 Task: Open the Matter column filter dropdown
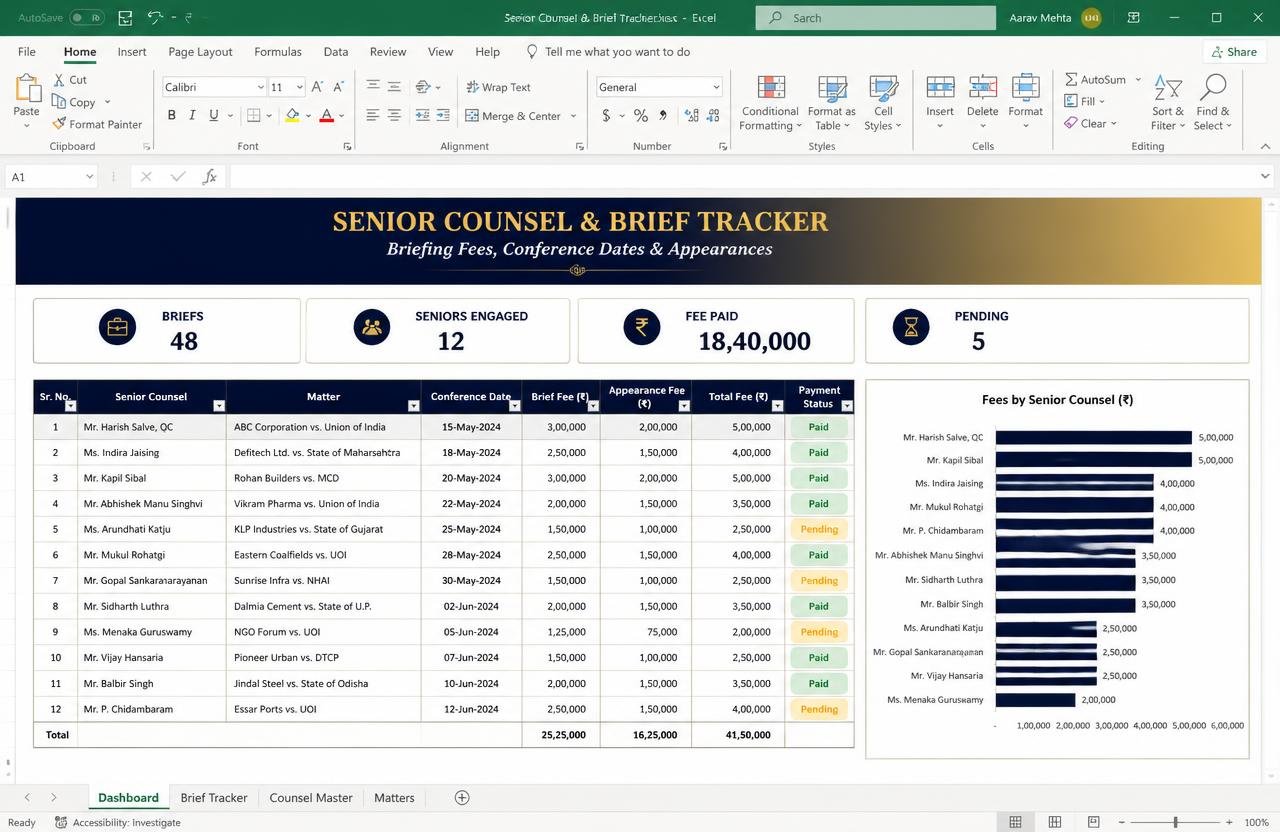click(x=413, y=406)
